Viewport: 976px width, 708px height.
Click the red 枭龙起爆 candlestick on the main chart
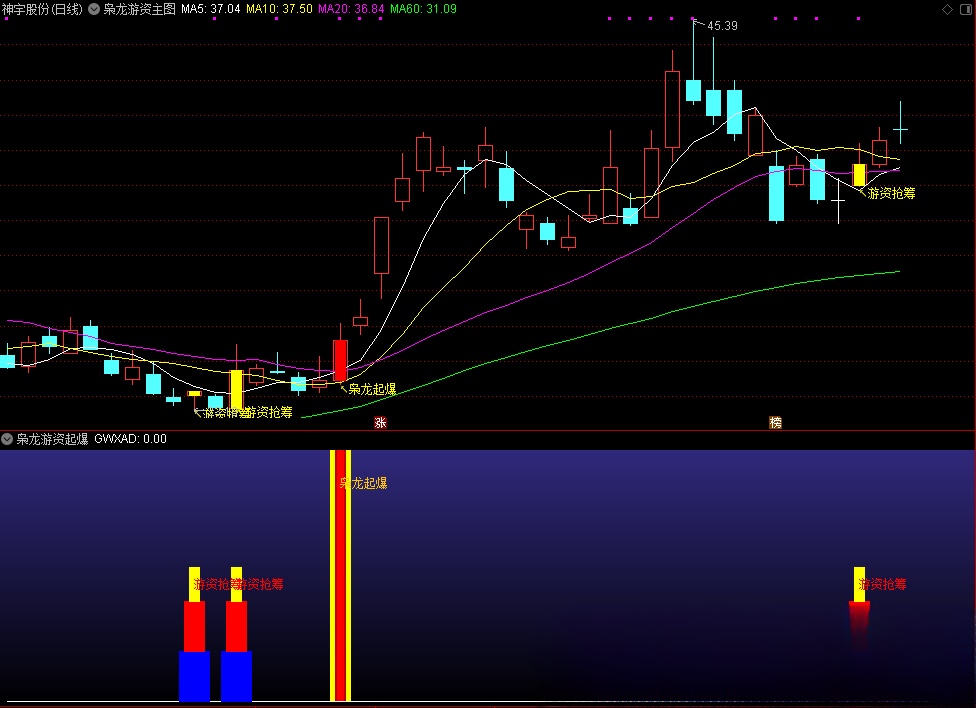[x=340, y=360]
